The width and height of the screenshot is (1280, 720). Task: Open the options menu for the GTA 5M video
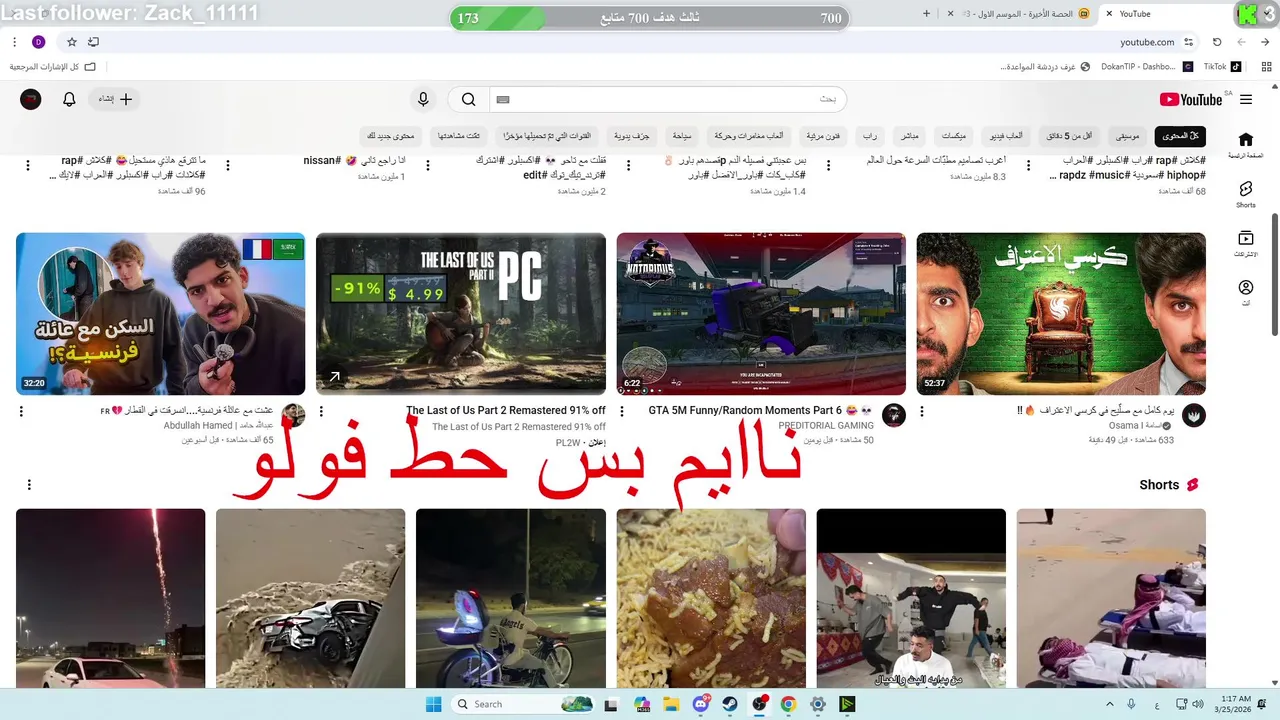coord(621,411)
